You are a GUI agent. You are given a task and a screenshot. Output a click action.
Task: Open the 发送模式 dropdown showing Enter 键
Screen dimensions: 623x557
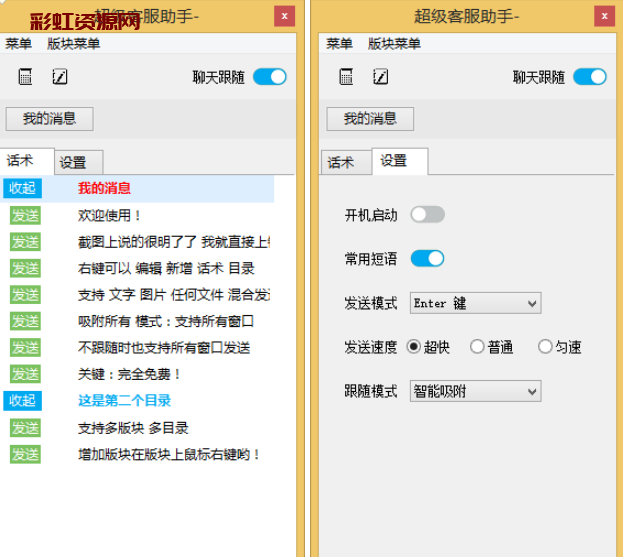click(475, 303)
